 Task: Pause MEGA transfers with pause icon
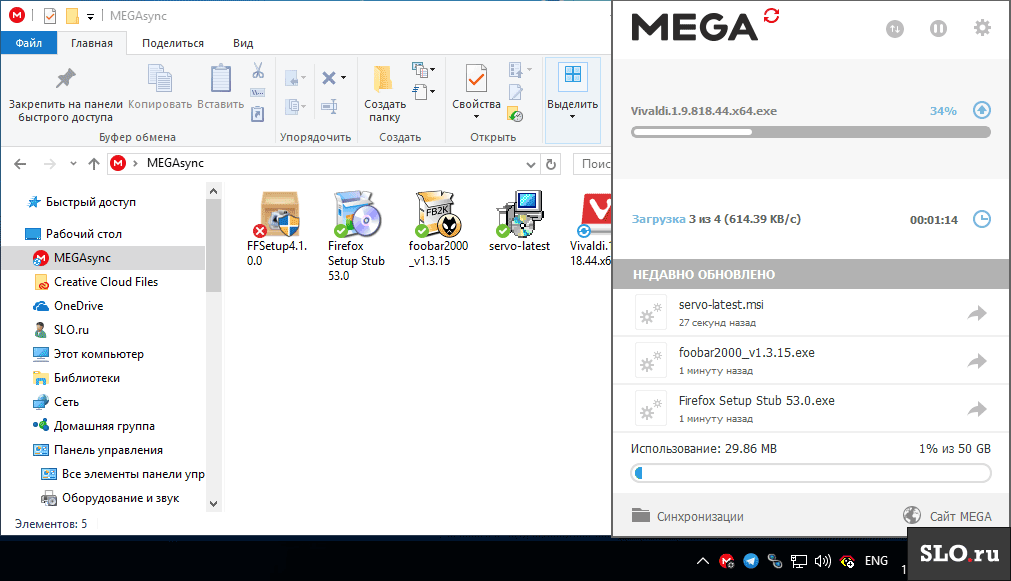(938, 29)
